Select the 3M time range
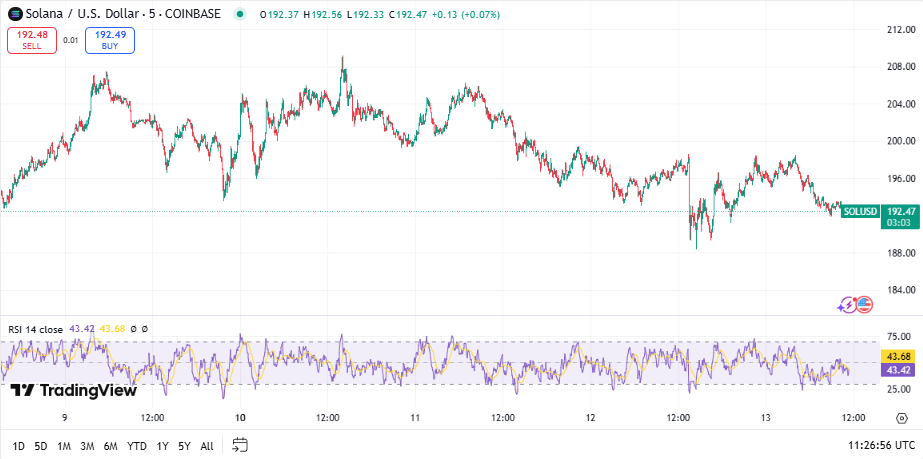Viewport: 923px width, 459px height. (x=88, y=446)
